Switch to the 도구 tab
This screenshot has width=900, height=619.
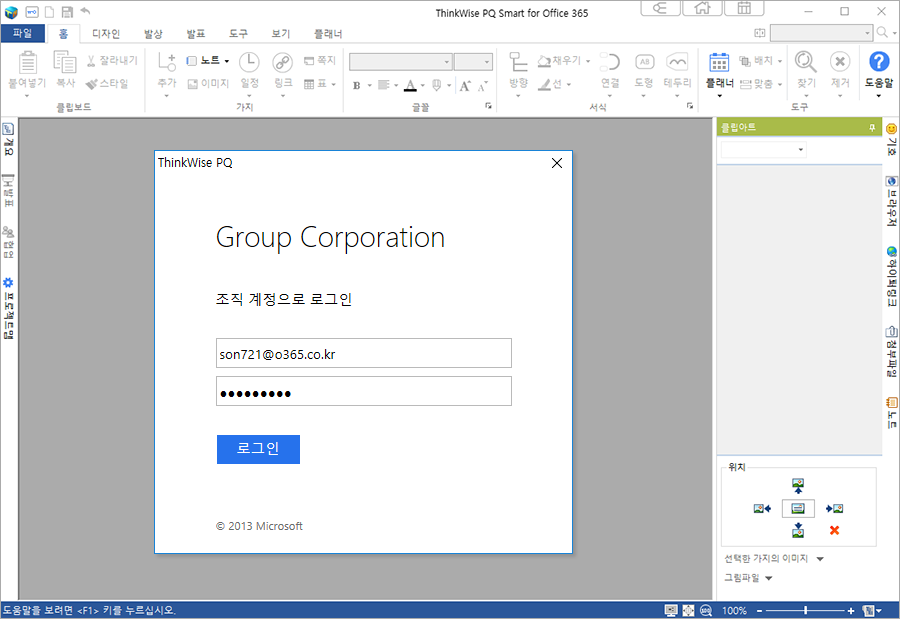(x=238, y=34)
